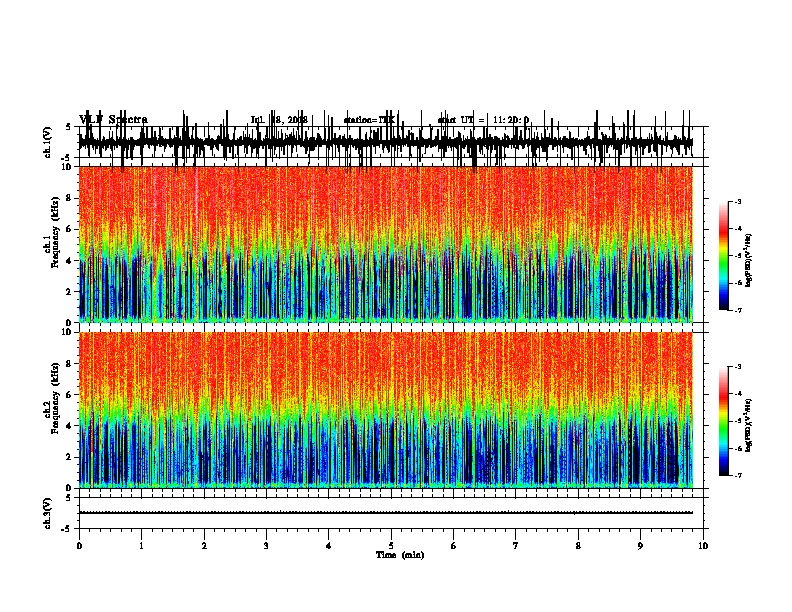Image resolution: width=792 pixels, height=612 pixels.
Task: Click the time axis tick label '5'
Action: point(391,546)
